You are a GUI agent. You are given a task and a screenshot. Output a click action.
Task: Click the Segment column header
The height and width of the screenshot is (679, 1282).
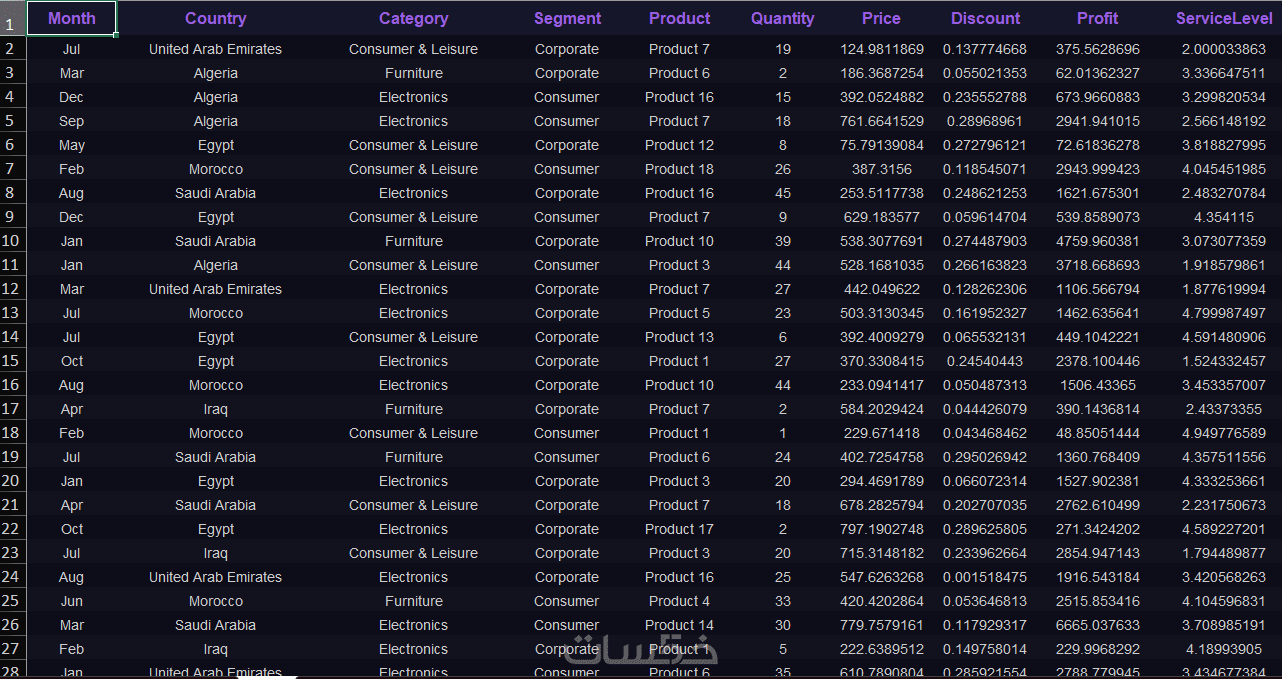pos(567,18)
